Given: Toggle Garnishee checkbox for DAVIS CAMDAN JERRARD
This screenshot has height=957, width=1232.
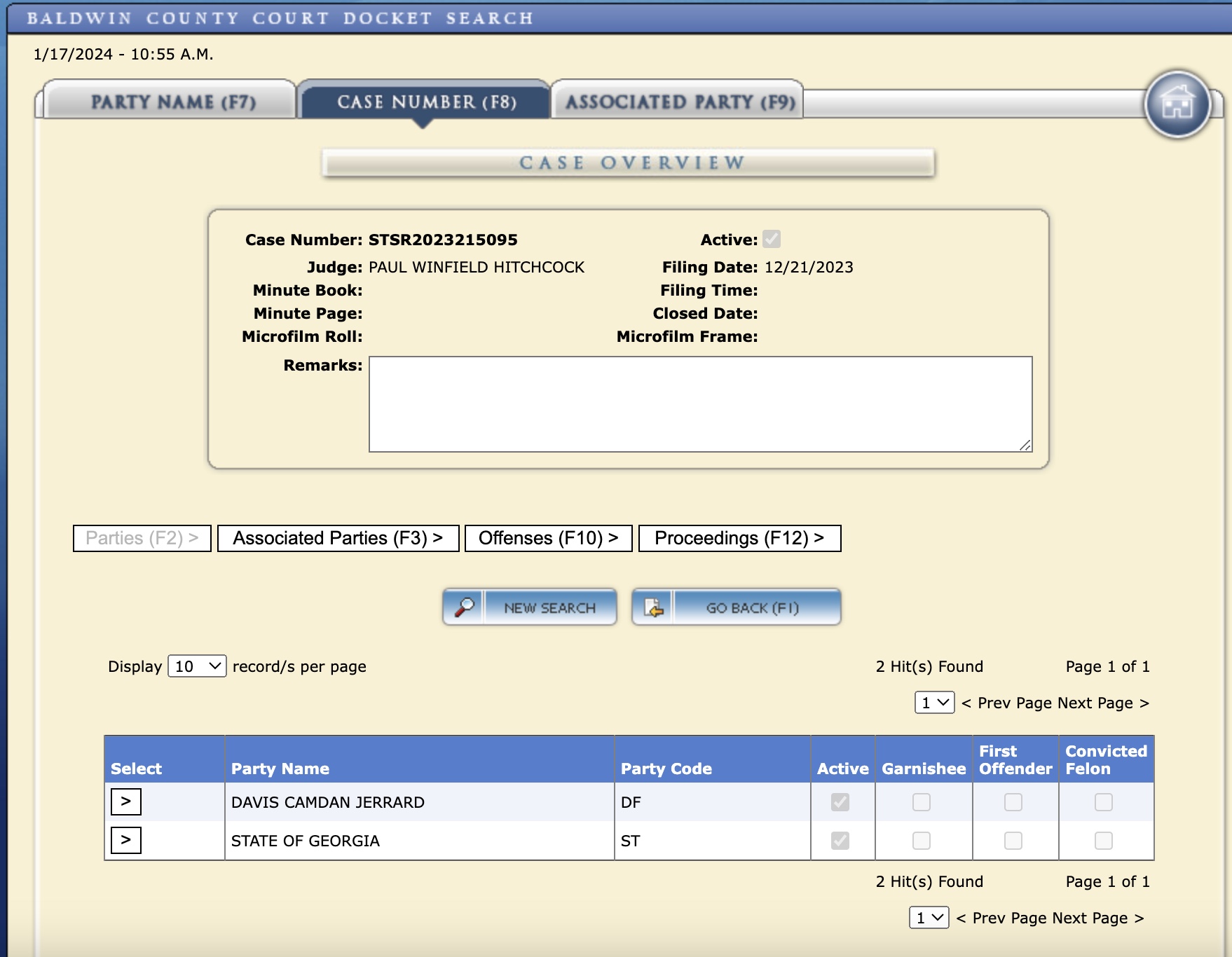Looking at the screenshot, I should [922, 802].
